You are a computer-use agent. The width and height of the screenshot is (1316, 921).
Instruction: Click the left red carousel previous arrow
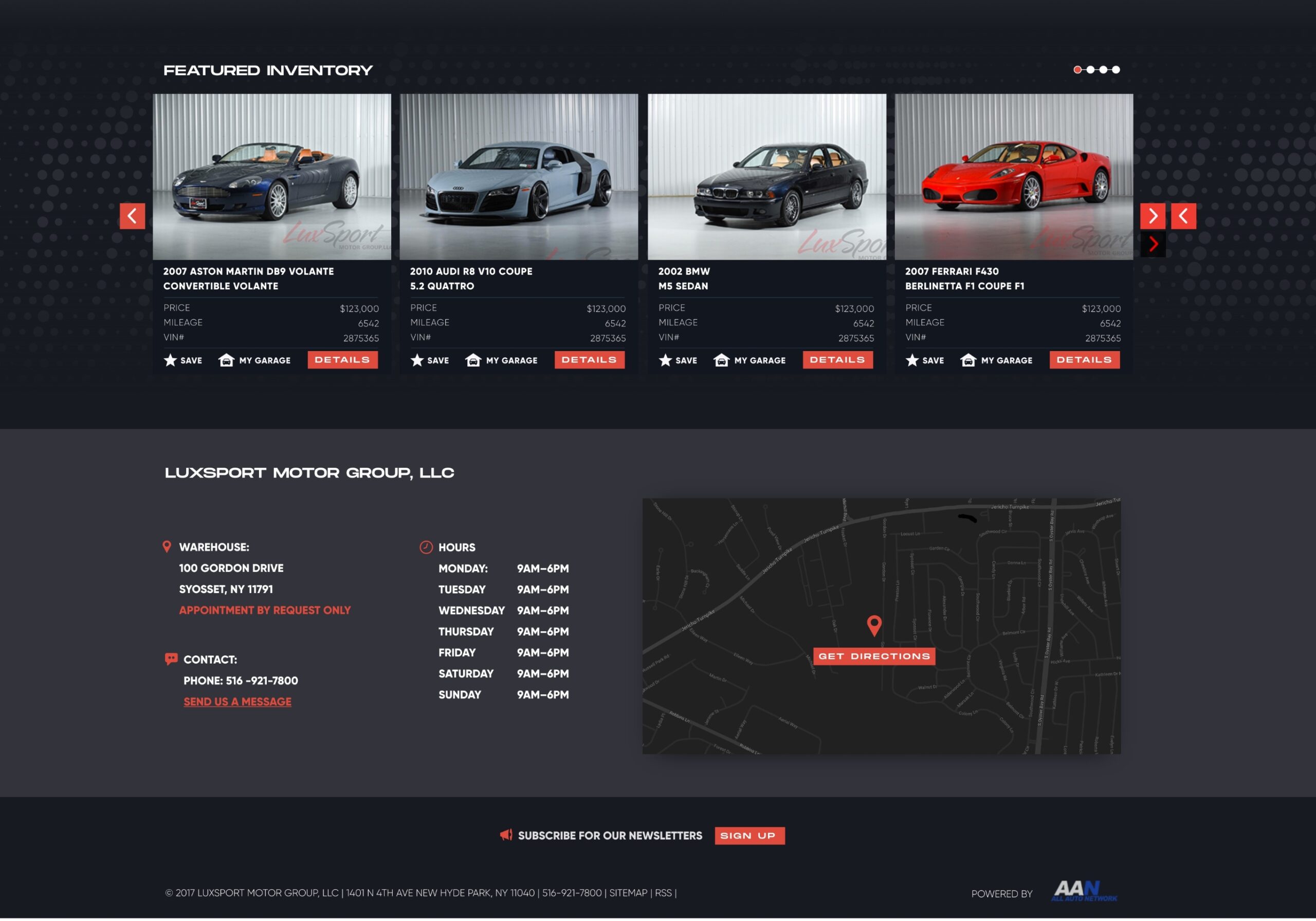click(132, 216)
